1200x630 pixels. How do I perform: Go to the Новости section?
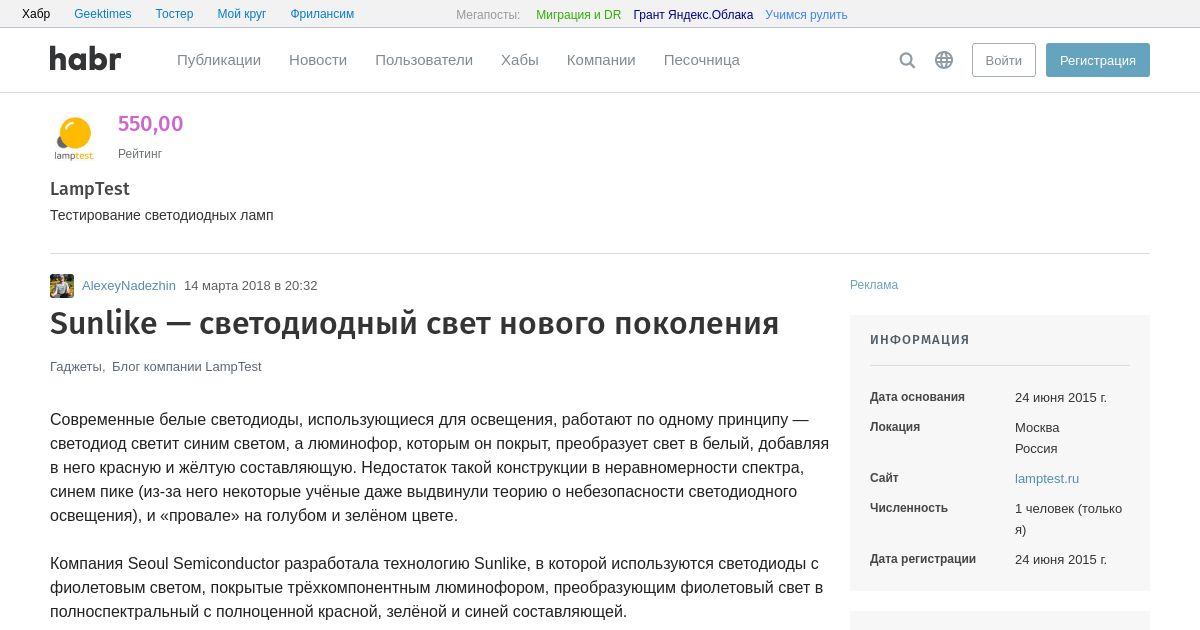click(x=318, y=60)
